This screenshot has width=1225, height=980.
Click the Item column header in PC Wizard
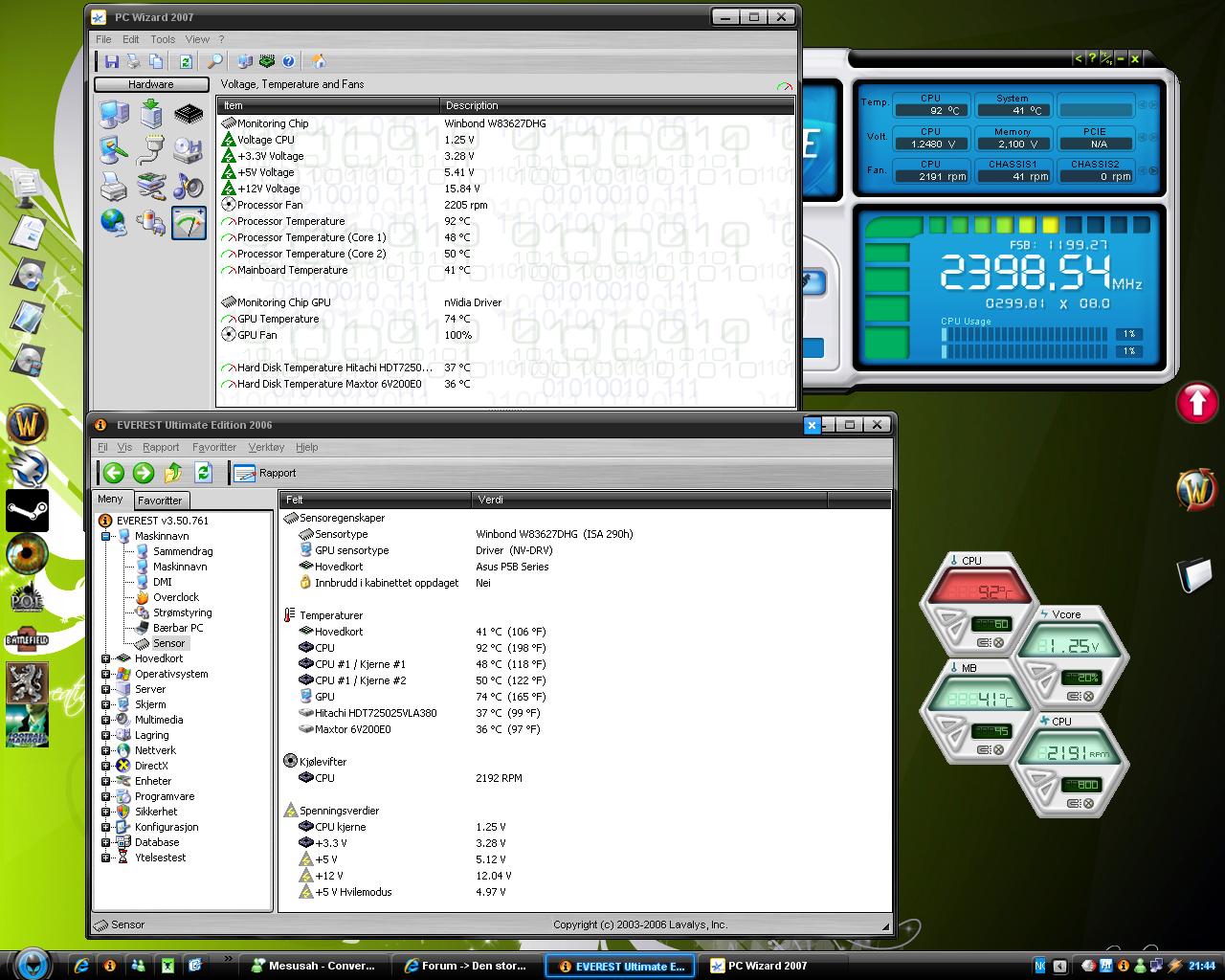click(x=329, y=105)
